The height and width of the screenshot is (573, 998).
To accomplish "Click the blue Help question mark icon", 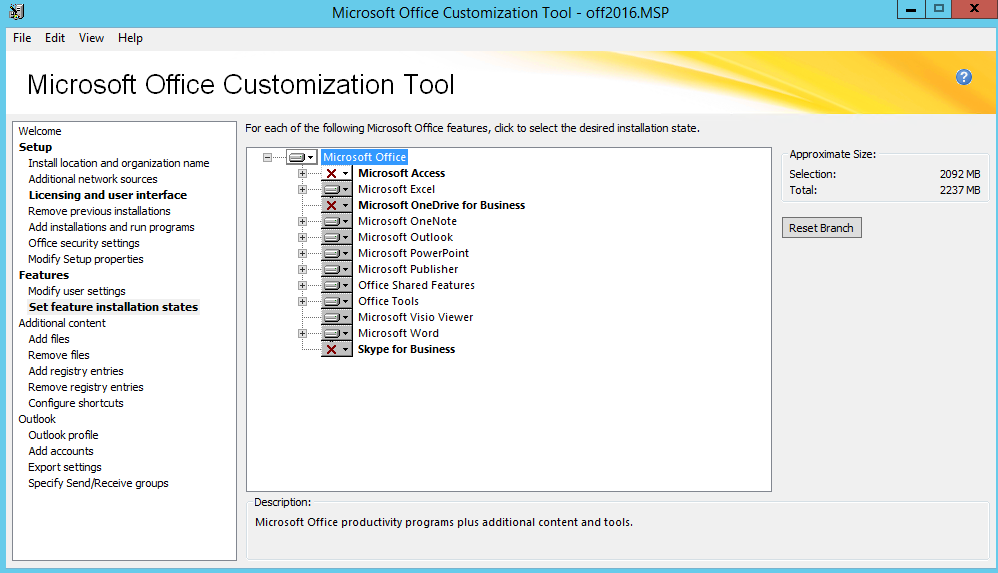I will (964, 77).
